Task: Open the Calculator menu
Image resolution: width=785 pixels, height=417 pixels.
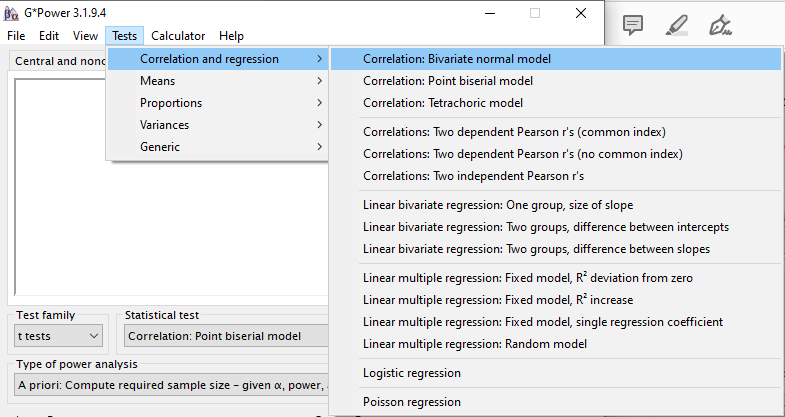Action: pyautogui.click(x=178, y=36)
